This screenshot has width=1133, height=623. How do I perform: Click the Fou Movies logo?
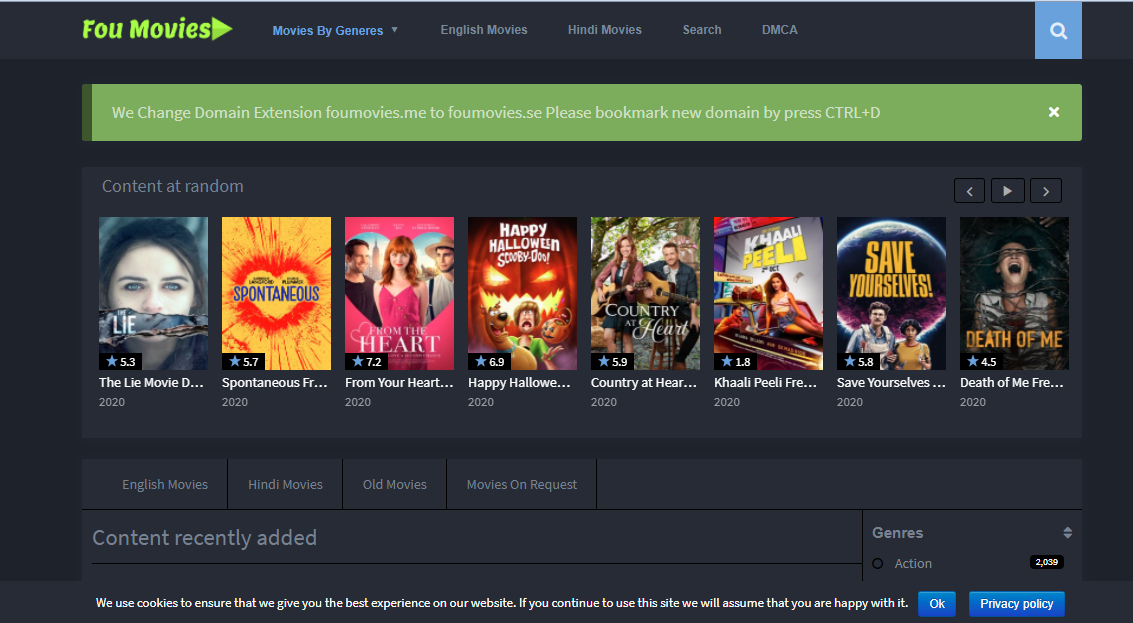click(158, 30)
